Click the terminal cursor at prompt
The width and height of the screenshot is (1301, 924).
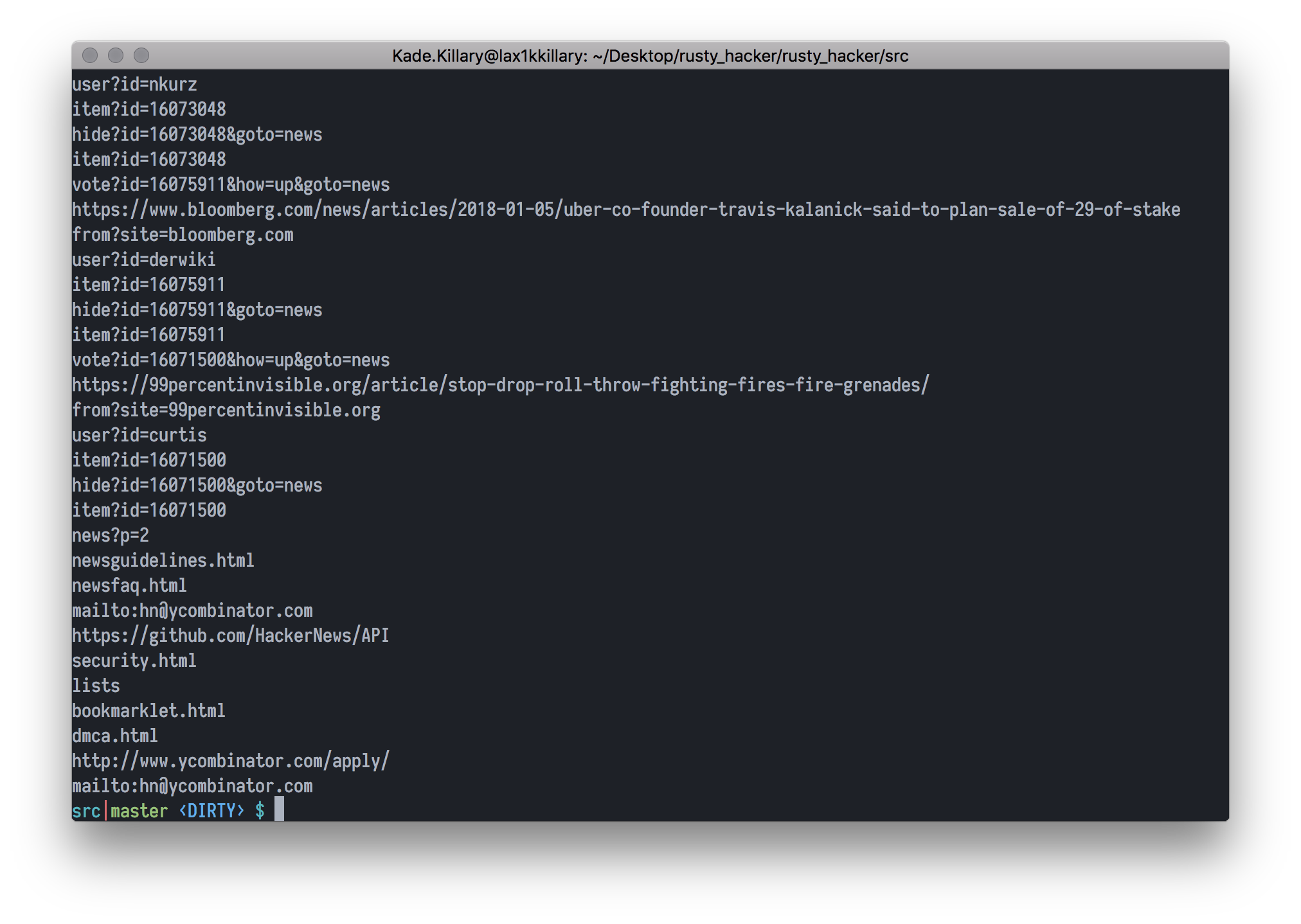tap(279, 810)
